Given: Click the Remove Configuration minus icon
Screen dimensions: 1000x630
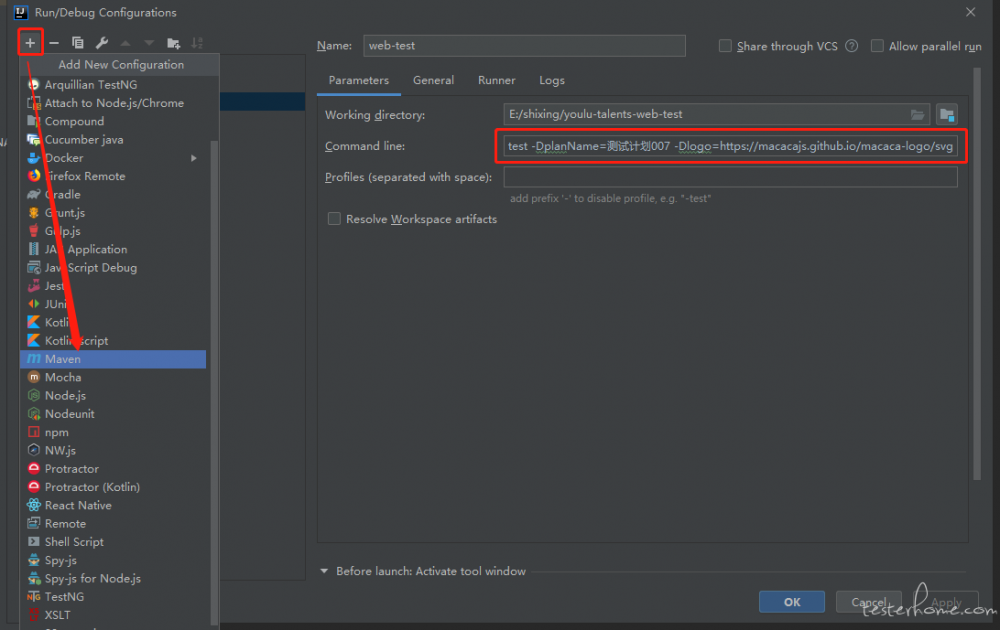Looking at the screenshot, I should tap(54, 43).
